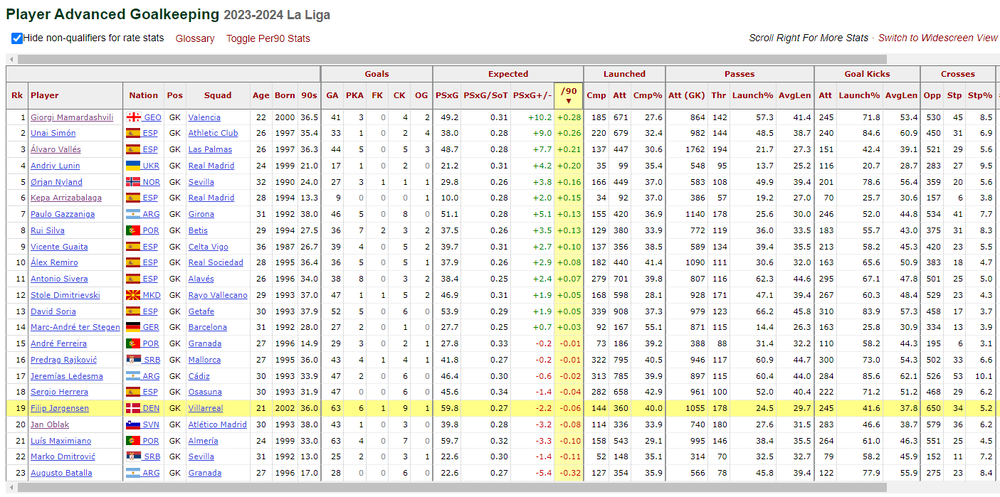Image resolution: width=1000 pixels, height=497 pixels.
Task: Open Marc-André ter Stegen player link
Action: [75, 327]
